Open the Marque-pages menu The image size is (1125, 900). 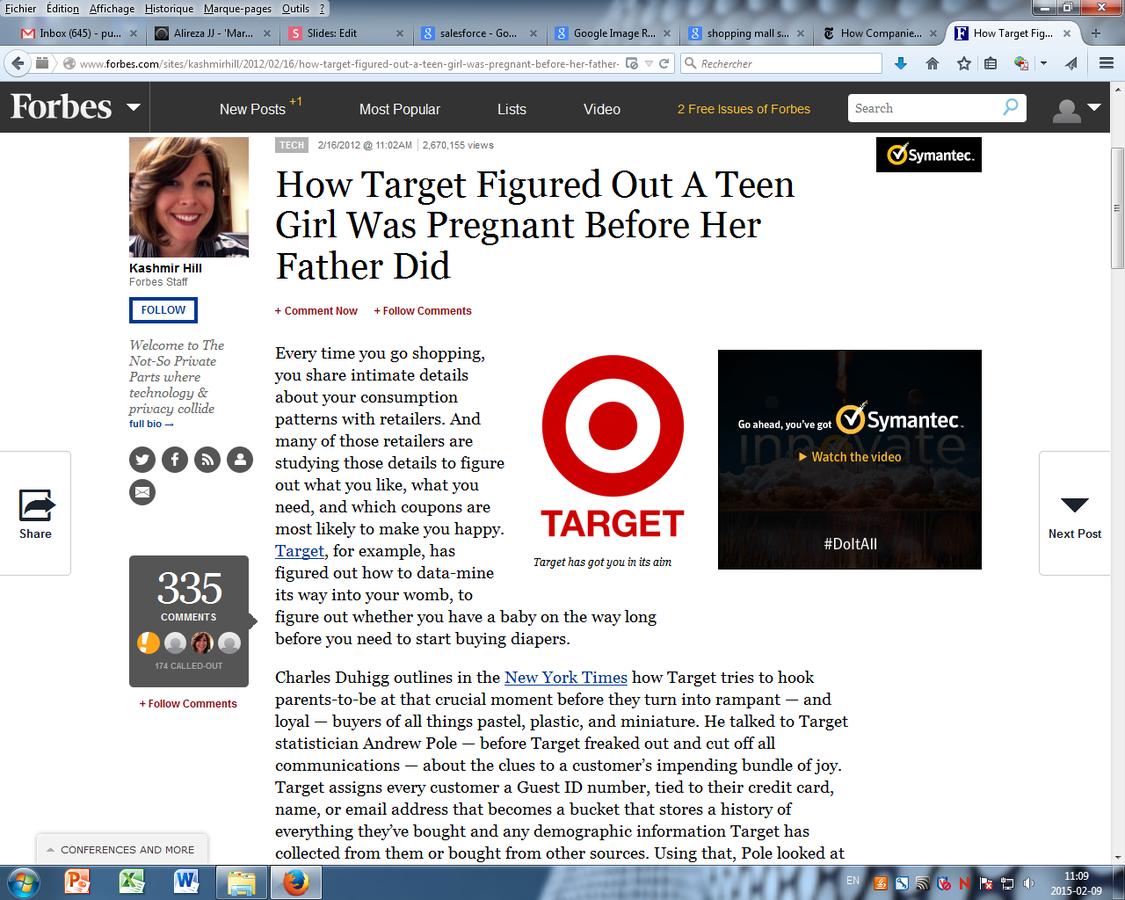237,9
